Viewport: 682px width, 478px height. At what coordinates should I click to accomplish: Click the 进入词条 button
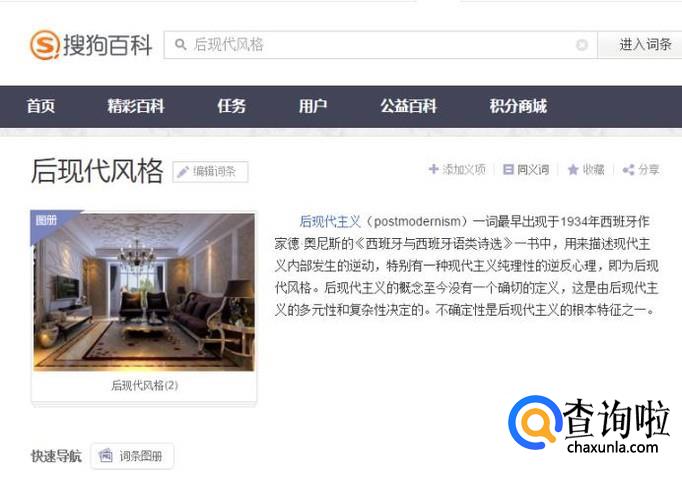click(x=640, y=44)
